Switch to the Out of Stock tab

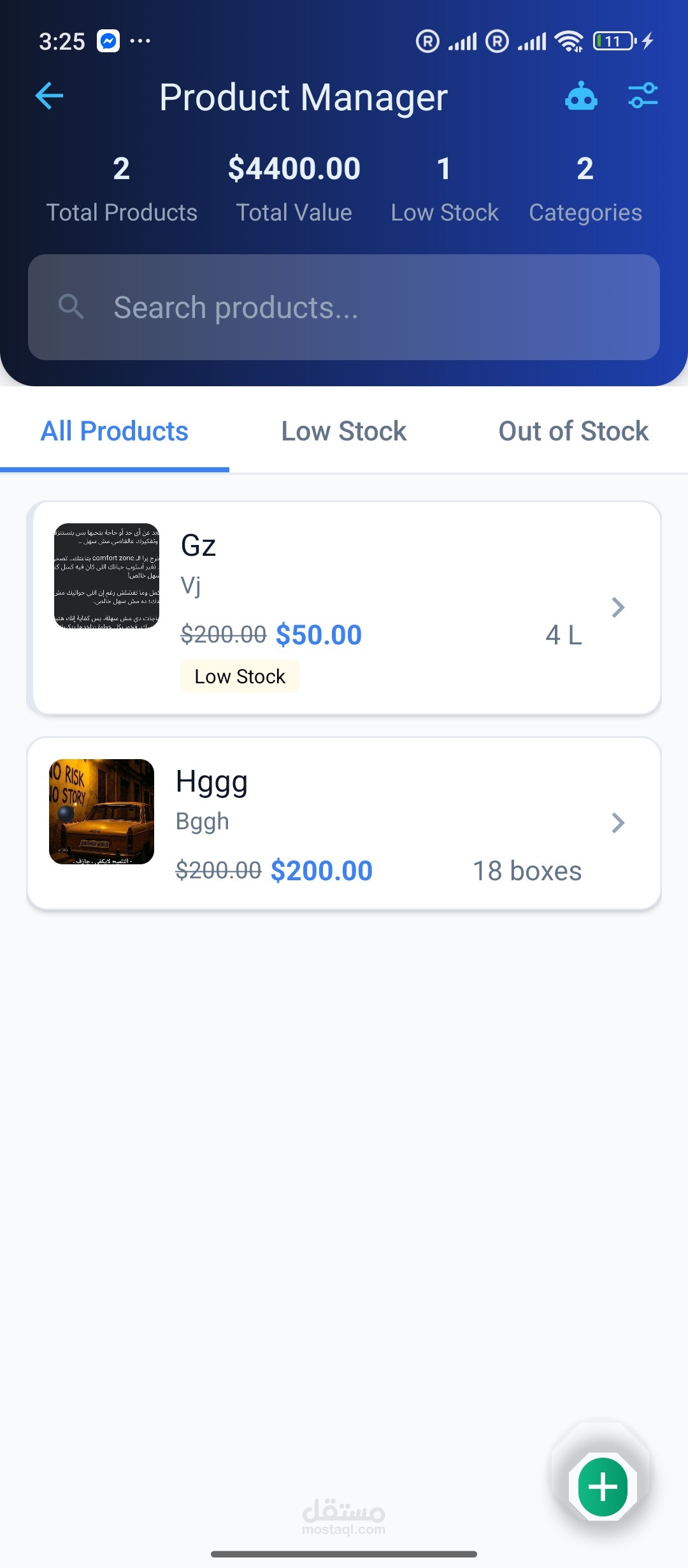pos(573,432)
